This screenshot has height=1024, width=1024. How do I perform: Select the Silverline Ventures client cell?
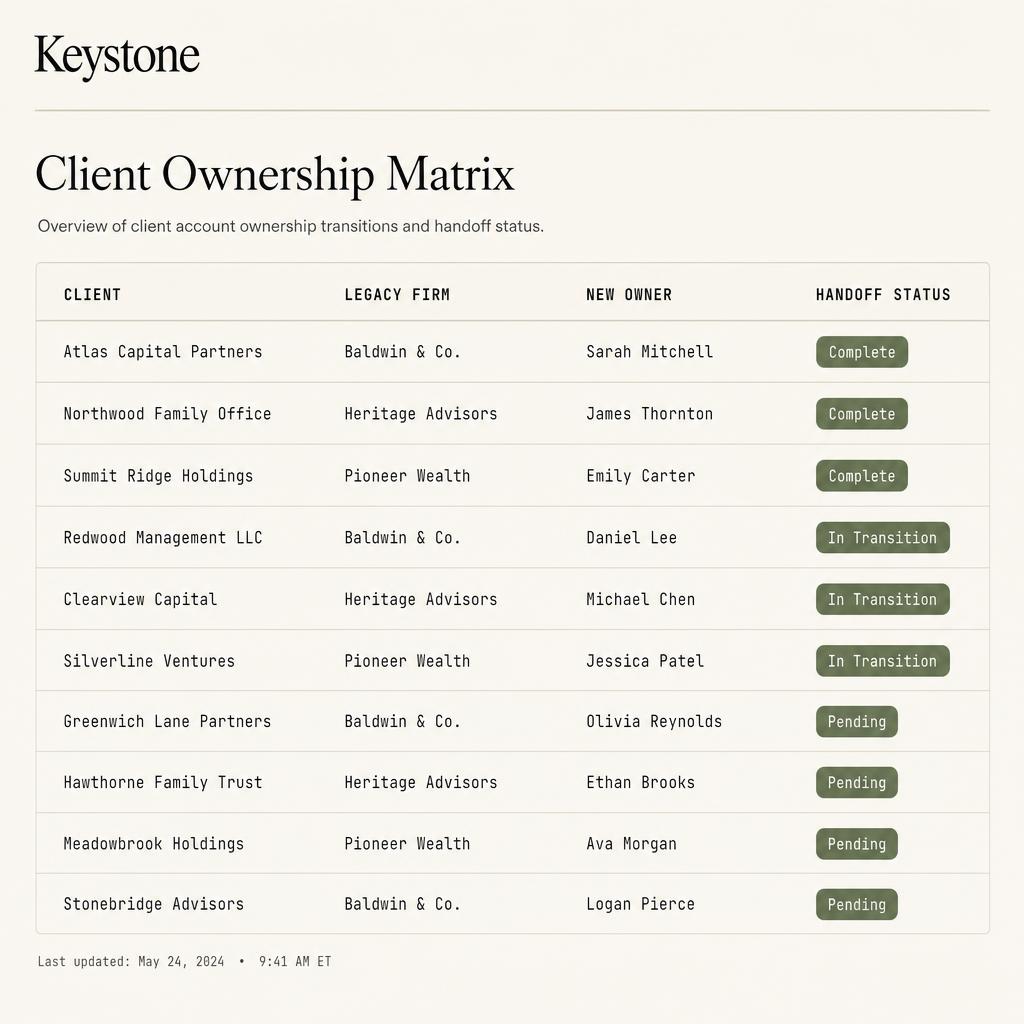pyautogui.click(x=149, y=661)
